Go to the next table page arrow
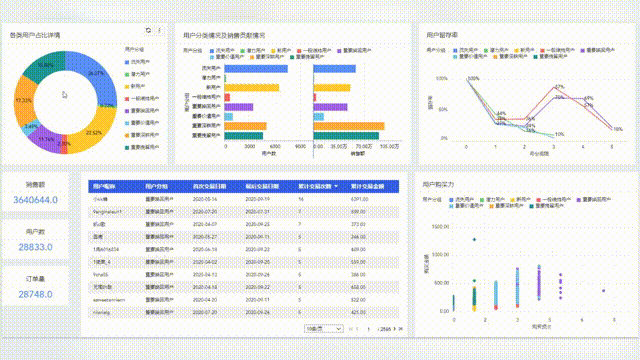Screen dimensions: 640x360 coord(394,329)
